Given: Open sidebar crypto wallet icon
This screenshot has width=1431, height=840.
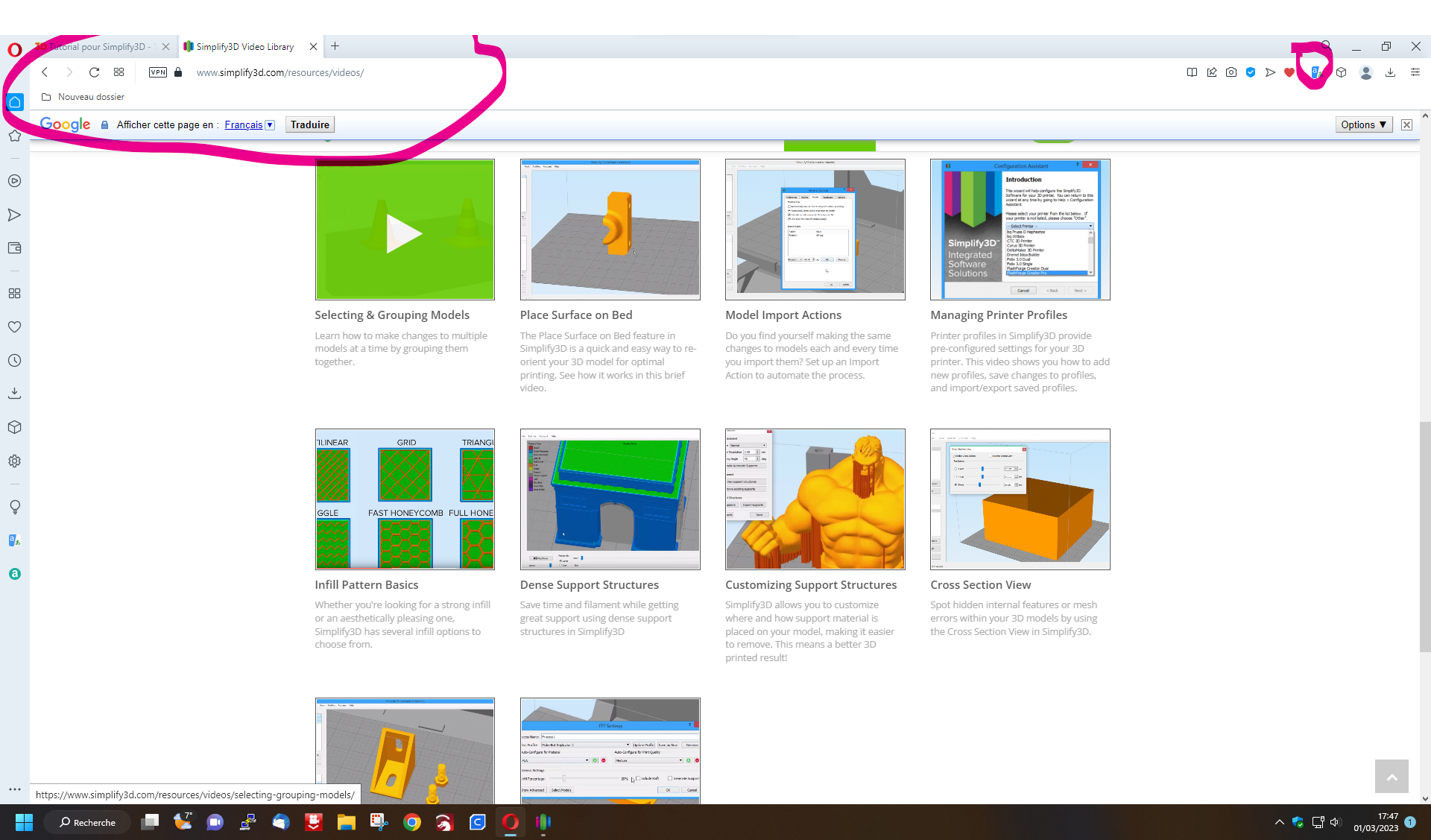Looking at the screenshot, I should tap(14, 248).
